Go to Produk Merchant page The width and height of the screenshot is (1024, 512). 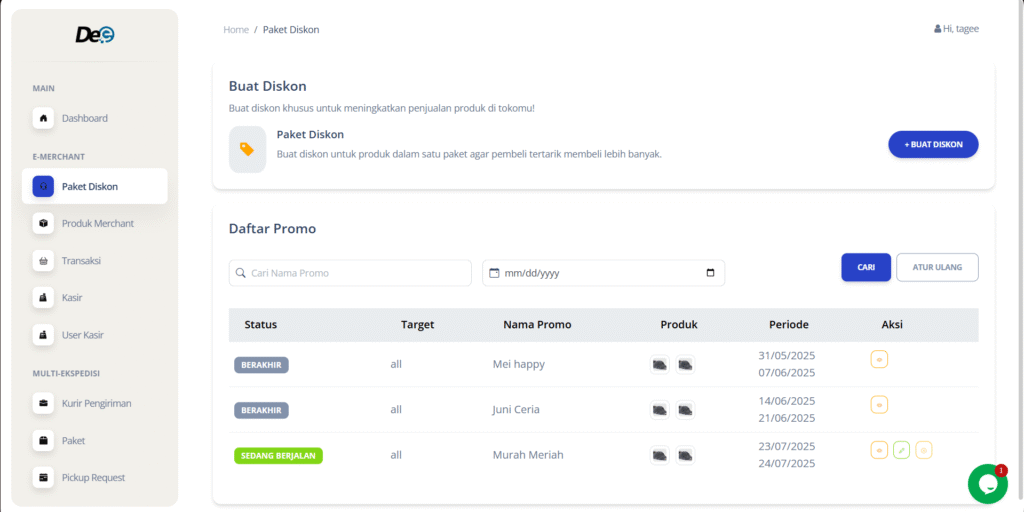(x=97, y=223)
